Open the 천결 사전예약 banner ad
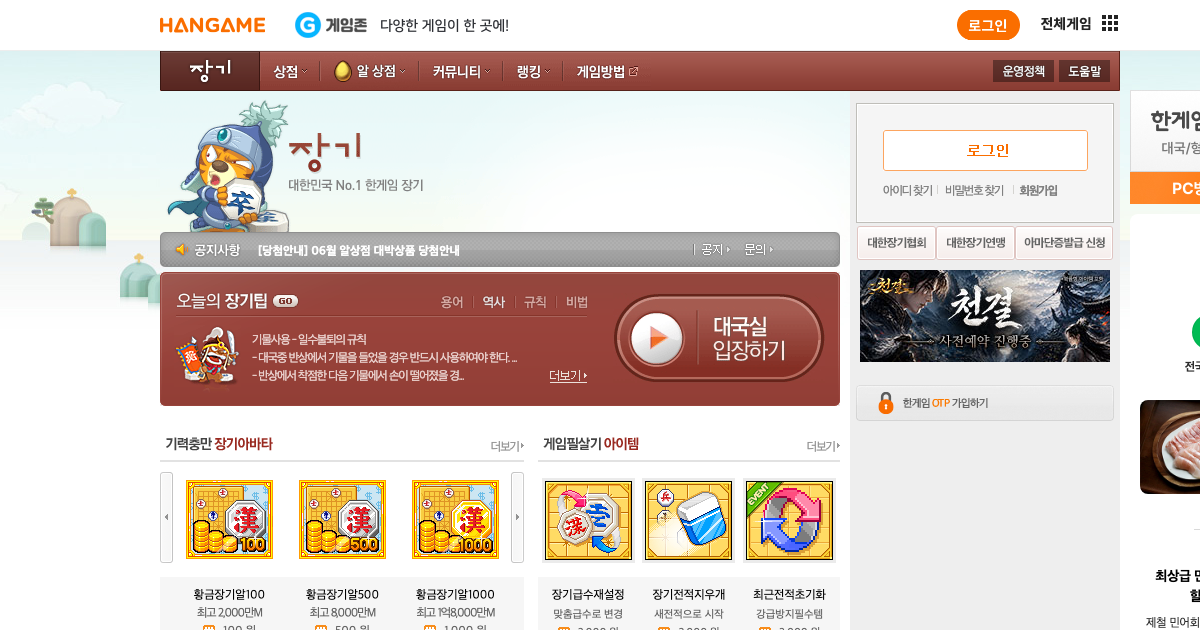 pos(985,316)
